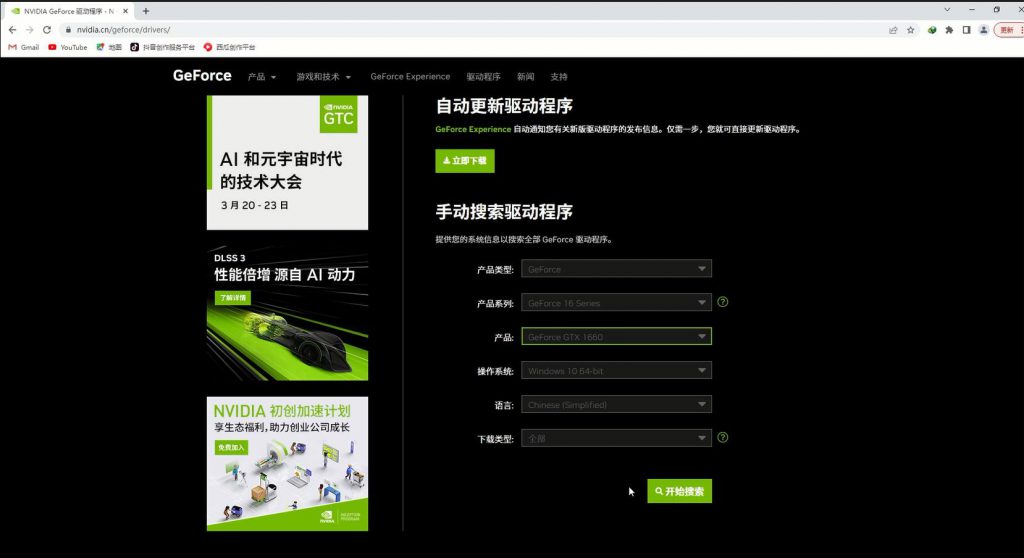Viewport: 1024px width, 558px height.
Task: Open the DLSS 3 promo banner
Action: click(x=287, y=313)
